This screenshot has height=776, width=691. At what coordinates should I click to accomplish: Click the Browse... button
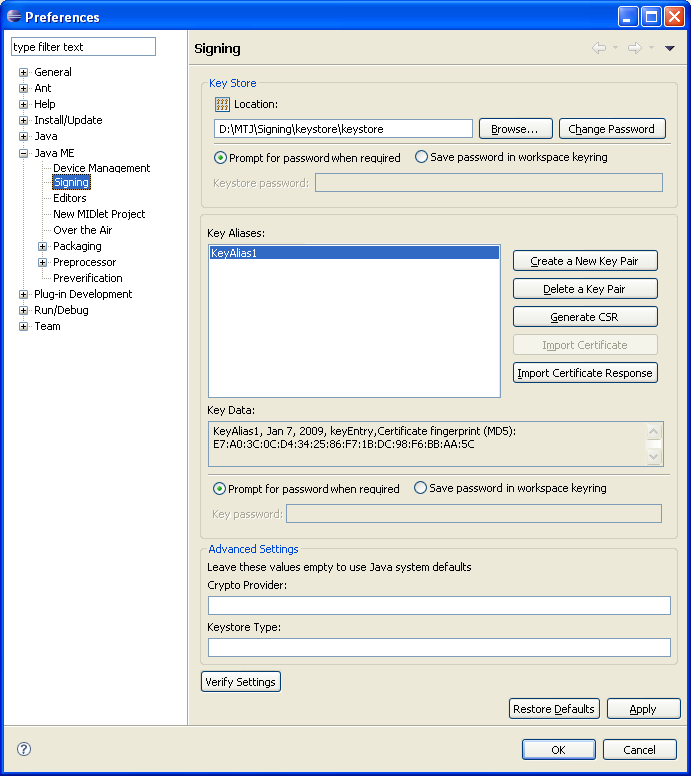coord(515,129)
